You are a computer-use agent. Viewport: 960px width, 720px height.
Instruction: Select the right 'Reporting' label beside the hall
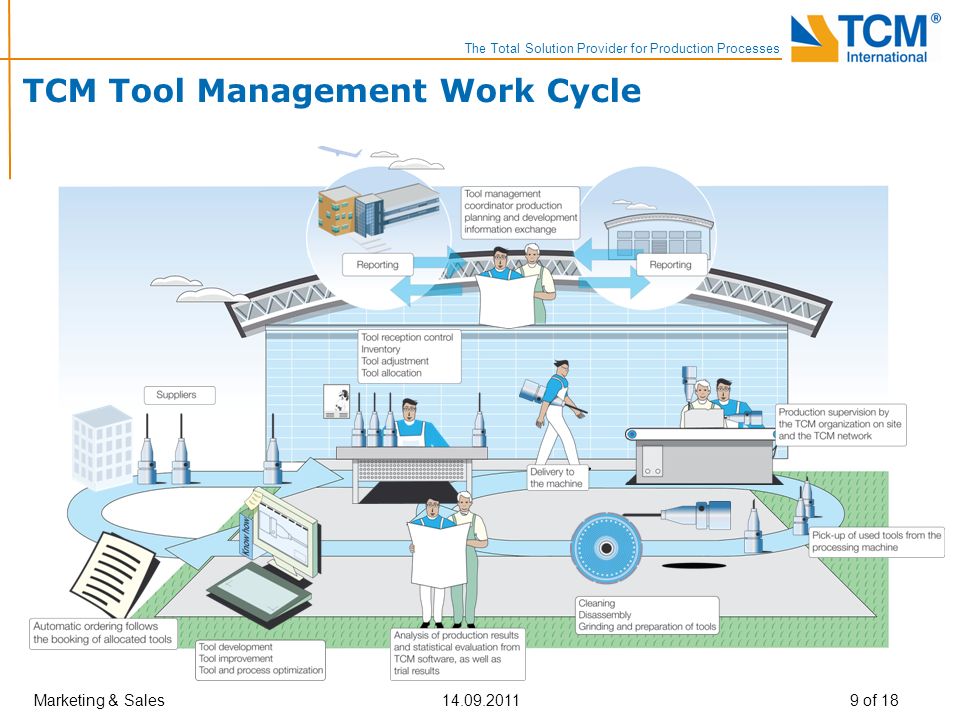click(x=670, y=264)
